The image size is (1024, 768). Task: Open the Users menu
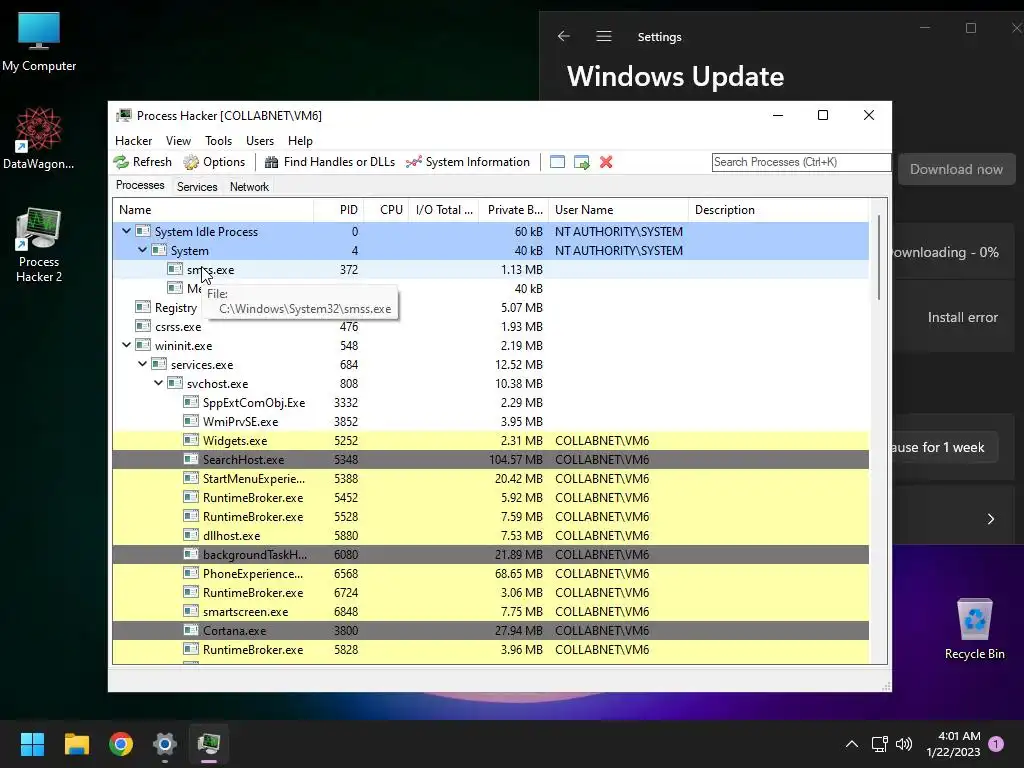pyautogui.click(x=260, y=140)
